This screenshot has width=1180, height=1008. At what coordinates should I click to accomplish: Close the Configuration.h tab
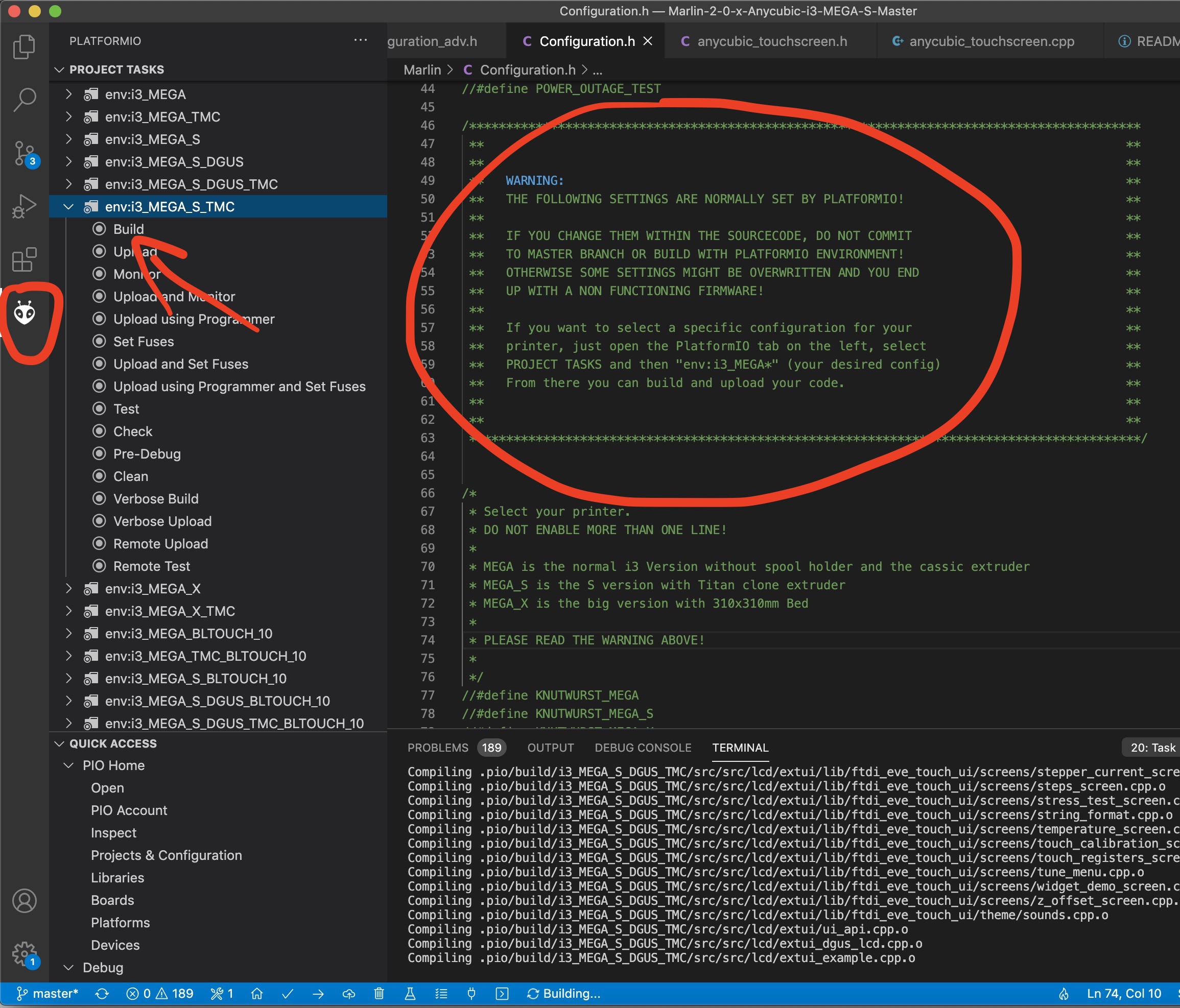(648, 41)
